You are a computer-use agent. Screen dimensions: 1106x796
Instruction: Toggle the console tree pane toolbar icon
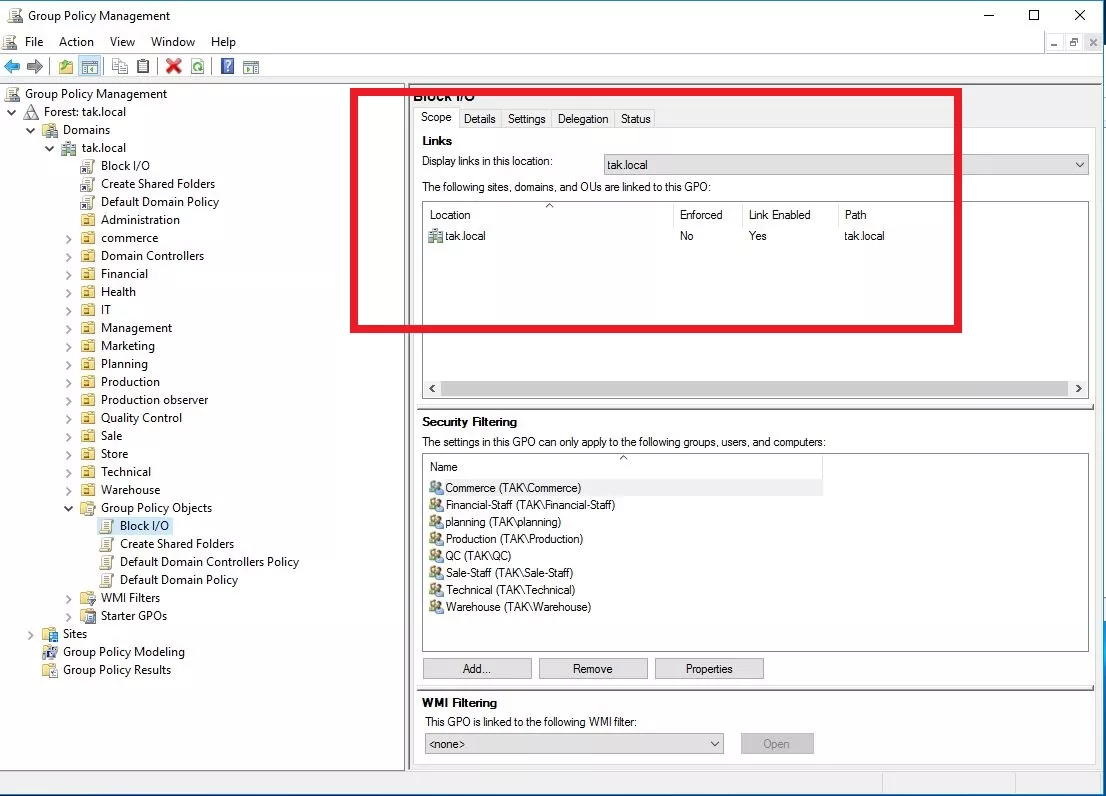click(90, 67)
